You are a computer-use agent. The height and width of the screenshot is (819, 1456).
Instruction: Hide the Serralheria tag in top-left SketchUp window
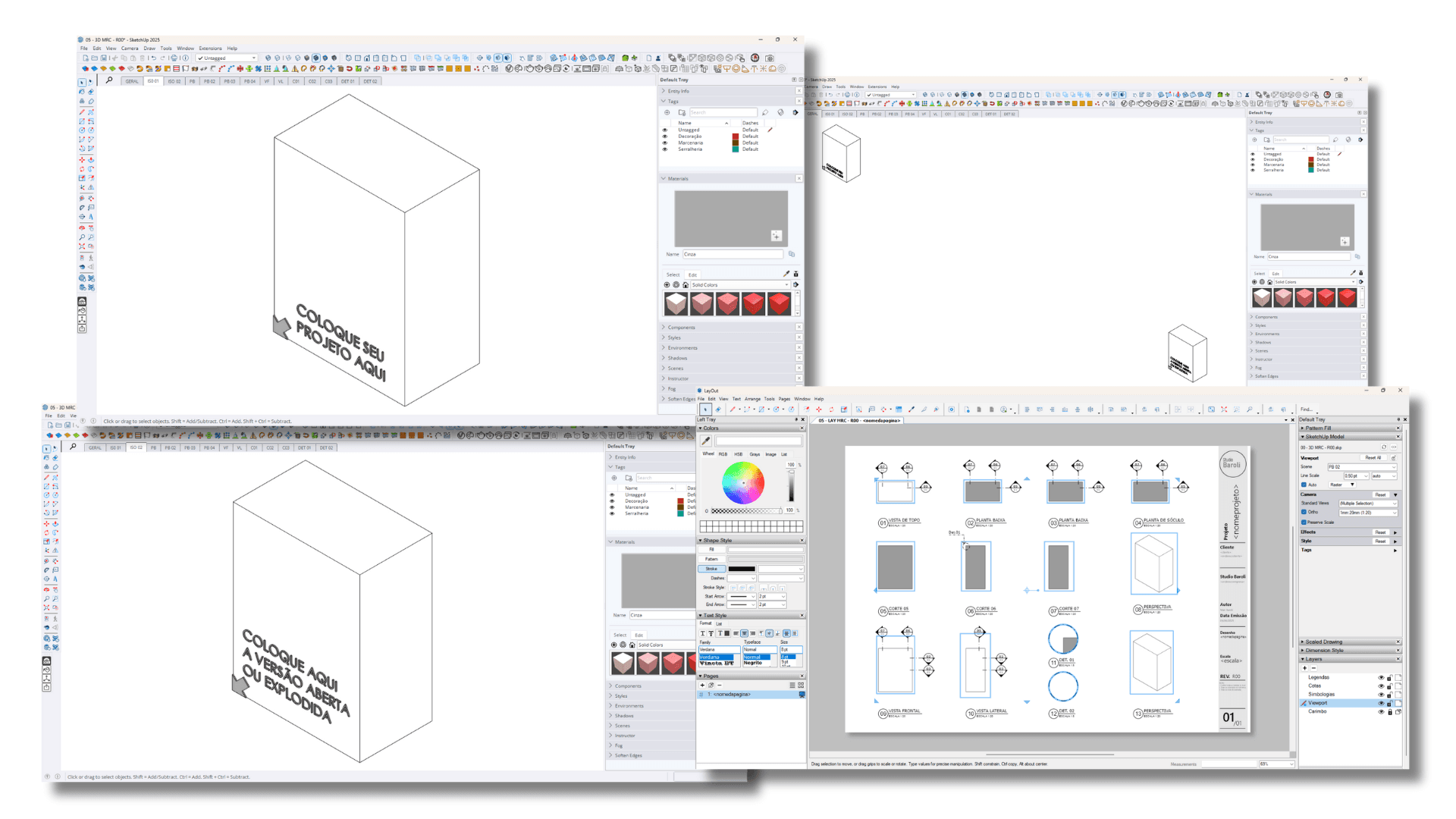(665, 149)
